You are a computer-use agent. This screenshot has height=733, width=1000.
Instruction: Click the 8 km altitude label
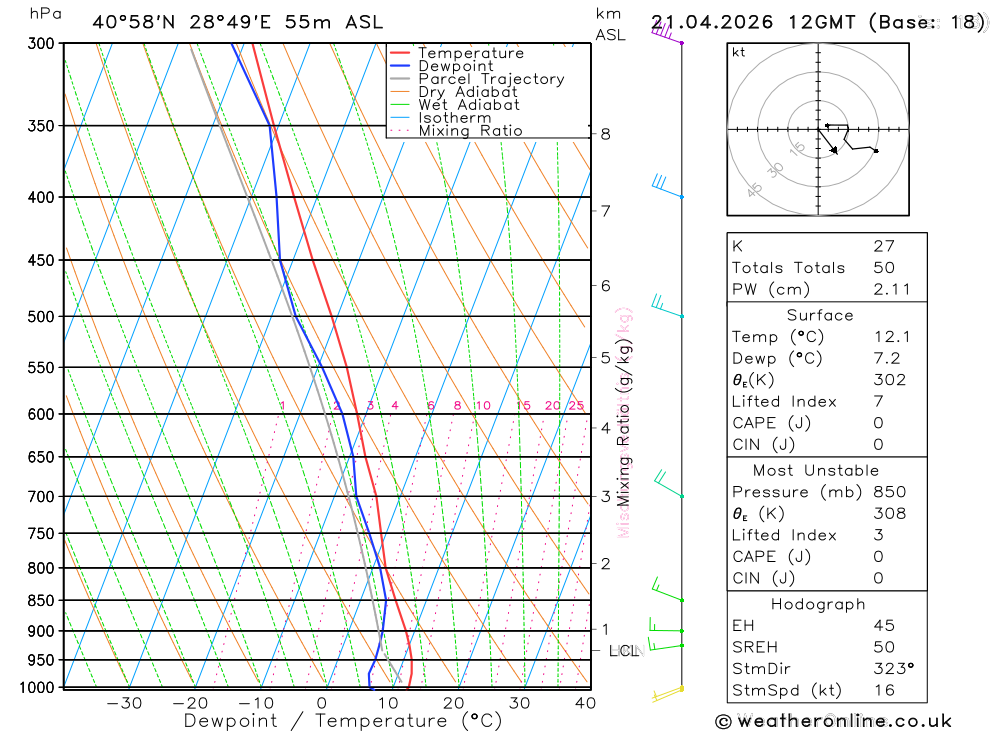(605, 134)
